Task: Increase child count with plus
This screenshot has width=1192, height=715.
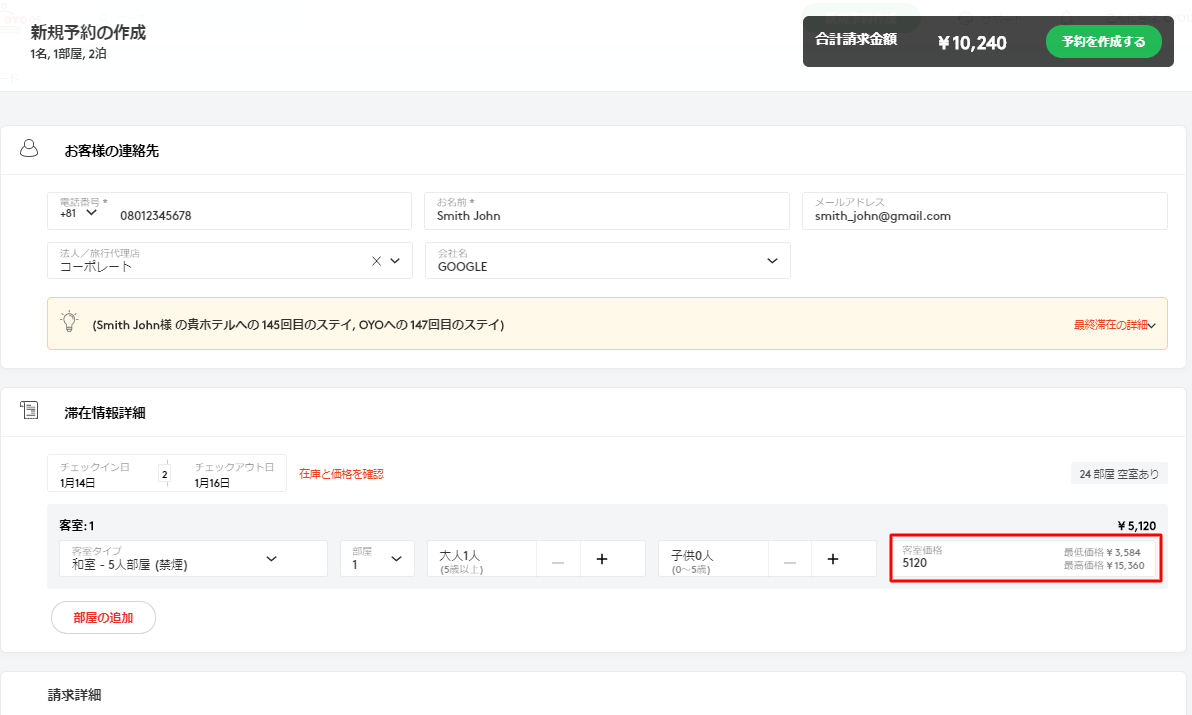Action: 833,559
